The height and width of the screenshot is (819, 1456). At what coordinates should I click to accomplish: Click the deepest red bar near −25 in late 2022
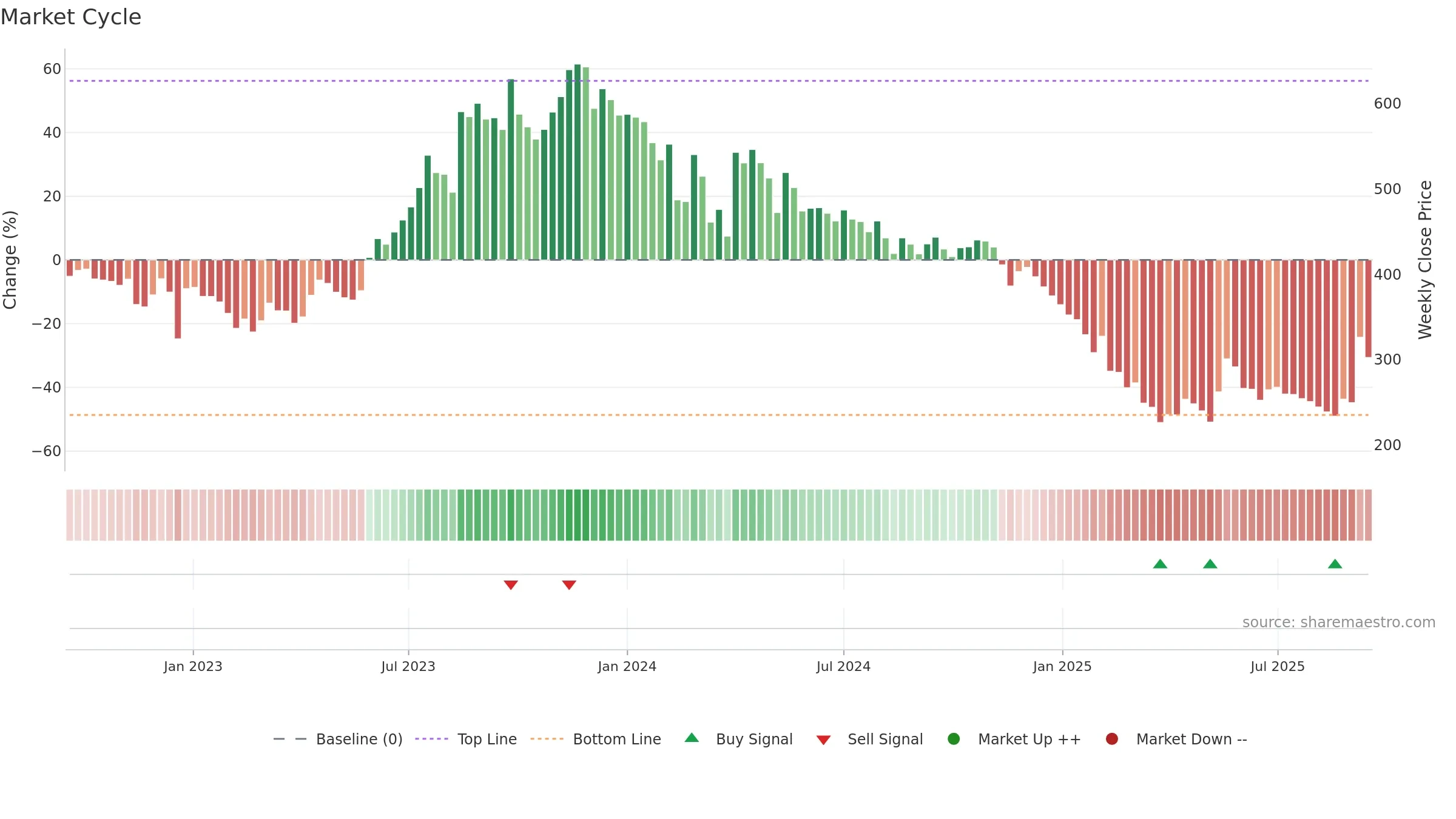pyautogui.click(x=178, y=299)
